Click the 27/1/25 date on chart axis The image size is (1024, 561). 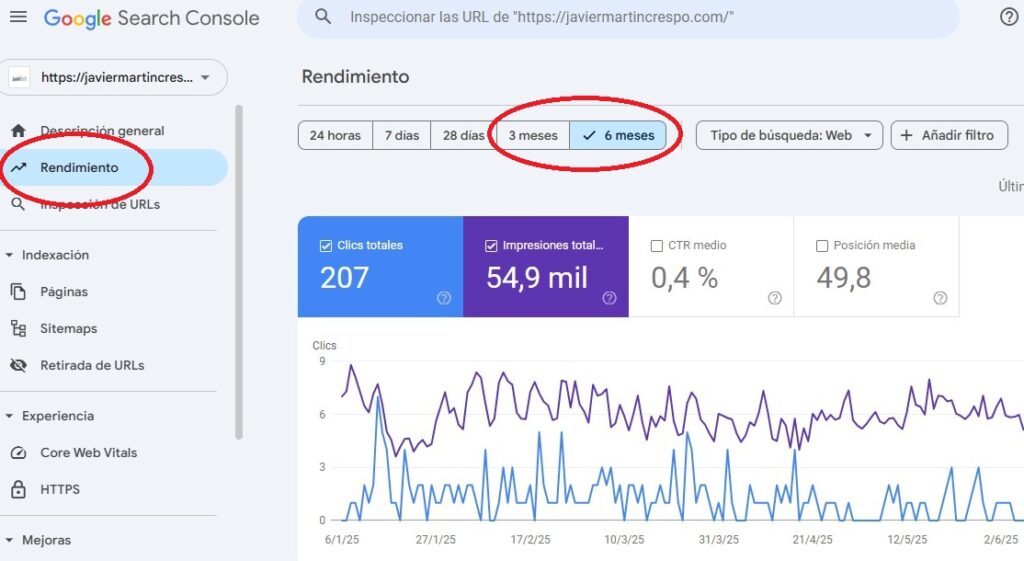coord(436,539)
